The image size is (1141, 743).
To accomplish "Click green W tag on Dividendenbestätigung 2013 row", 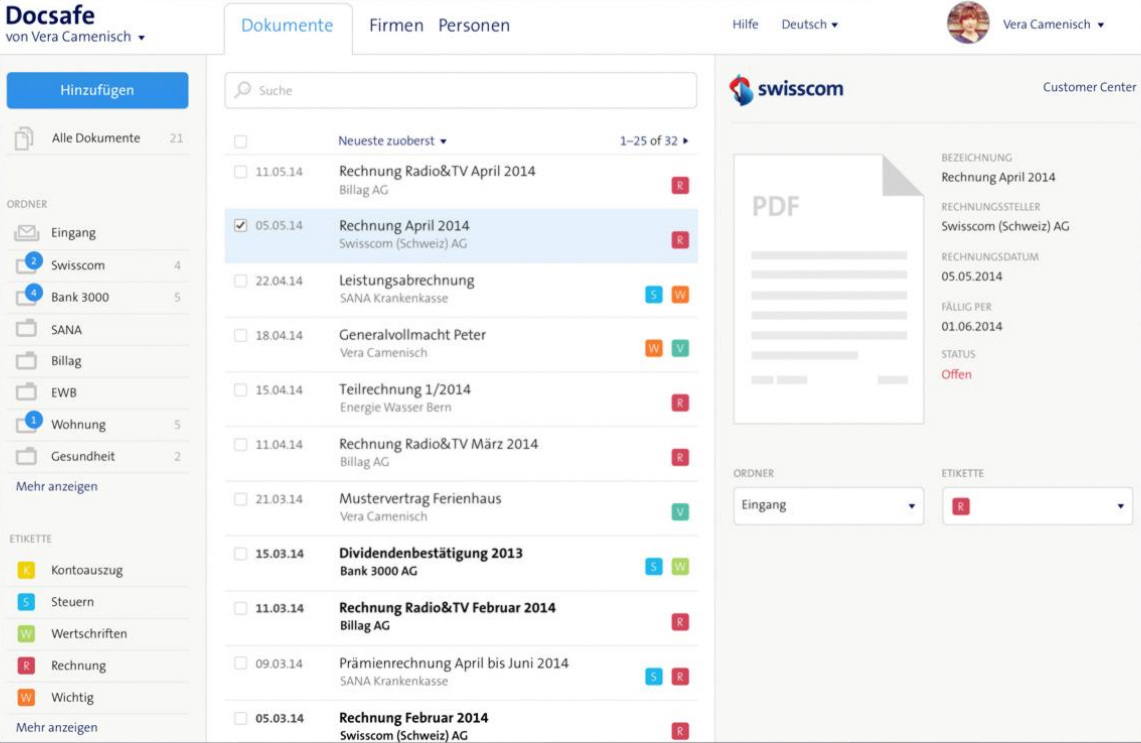I will (680, 567).
